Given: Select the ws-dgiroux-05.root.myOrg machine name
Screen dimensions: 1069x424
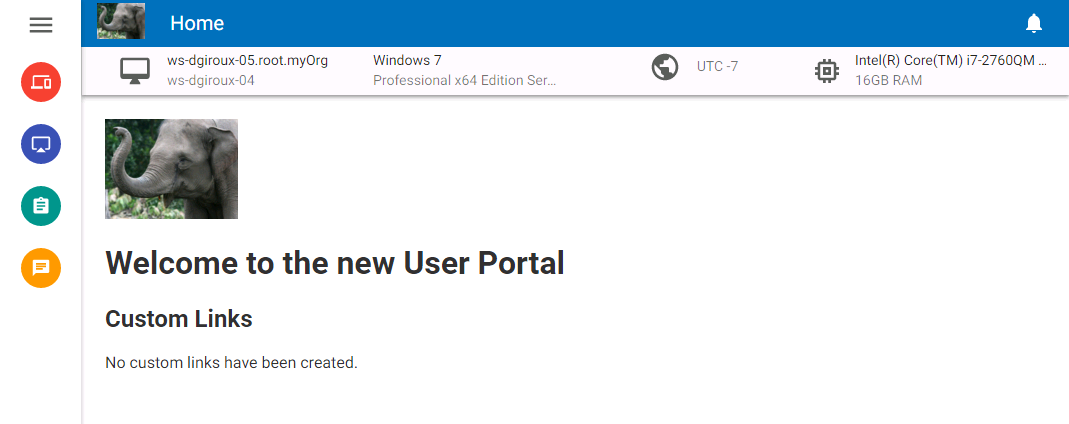Looking at the screenshot, I should click(247, 60).
